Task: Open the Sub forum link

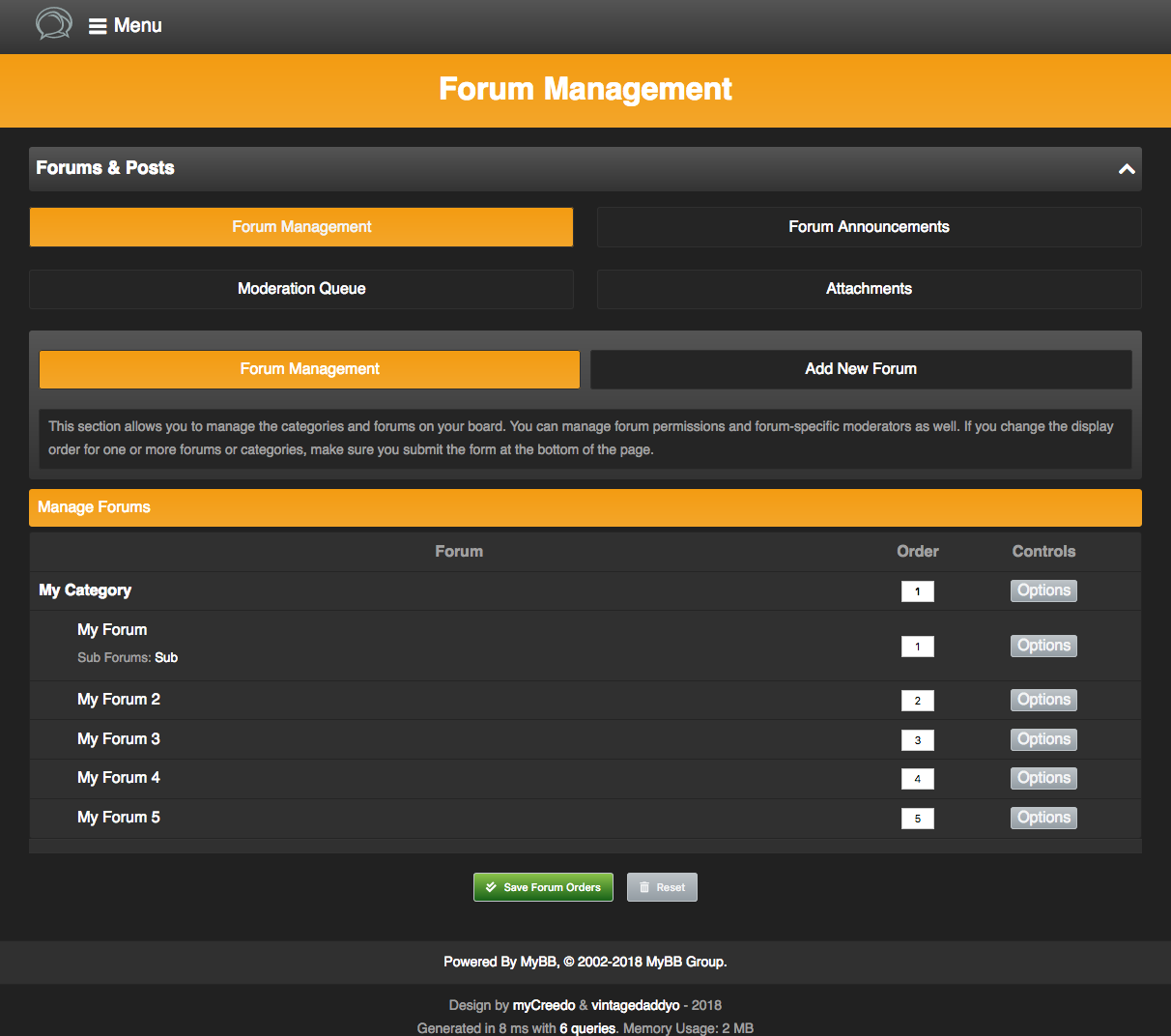Action: [x=166, y=658]
